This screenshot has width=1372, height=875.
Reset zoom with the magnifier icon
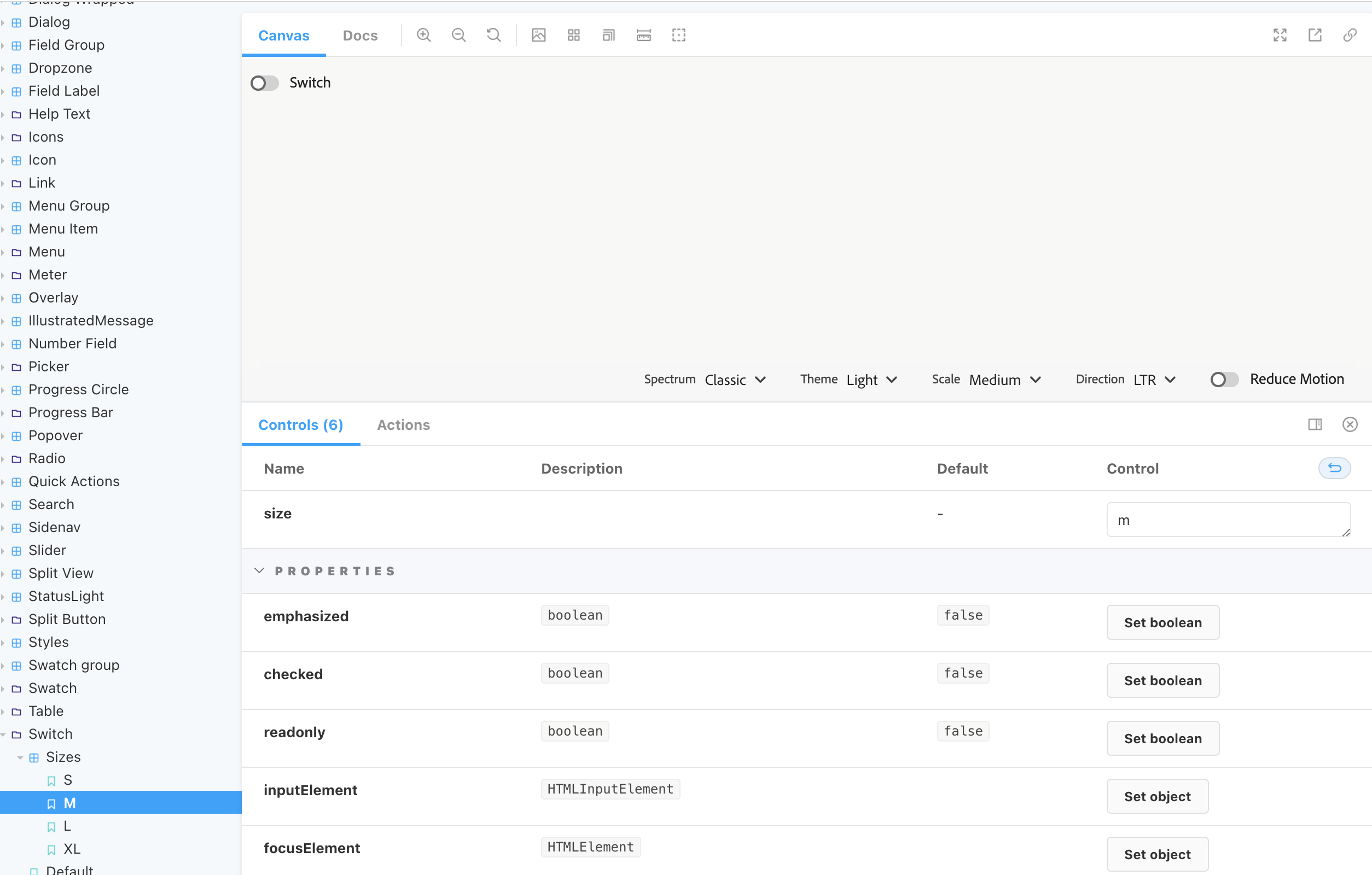click(x=493, y=36)
